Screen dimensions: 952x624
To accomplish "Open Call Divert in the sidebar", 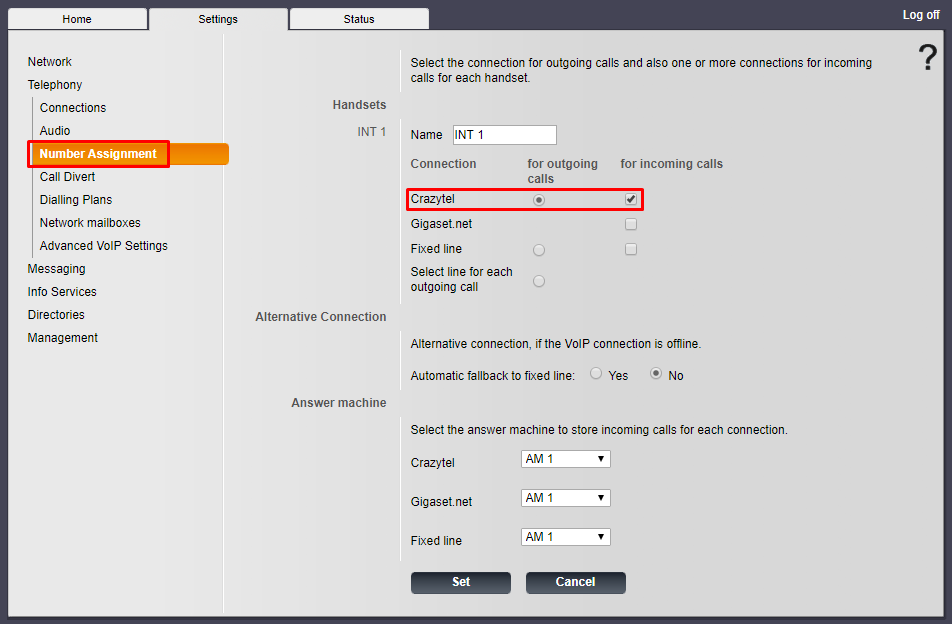I will tap(67, 177).
